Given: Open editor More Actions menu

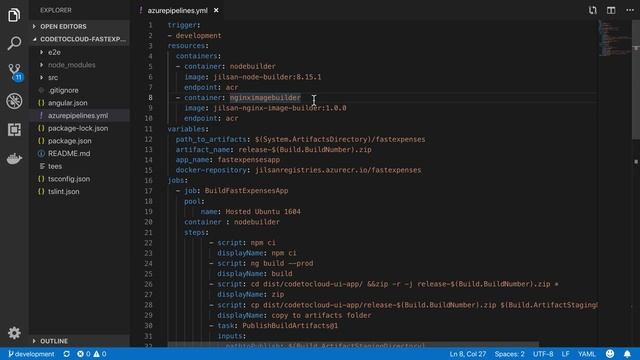Looking at the screenshot, I should pos(630,10).
